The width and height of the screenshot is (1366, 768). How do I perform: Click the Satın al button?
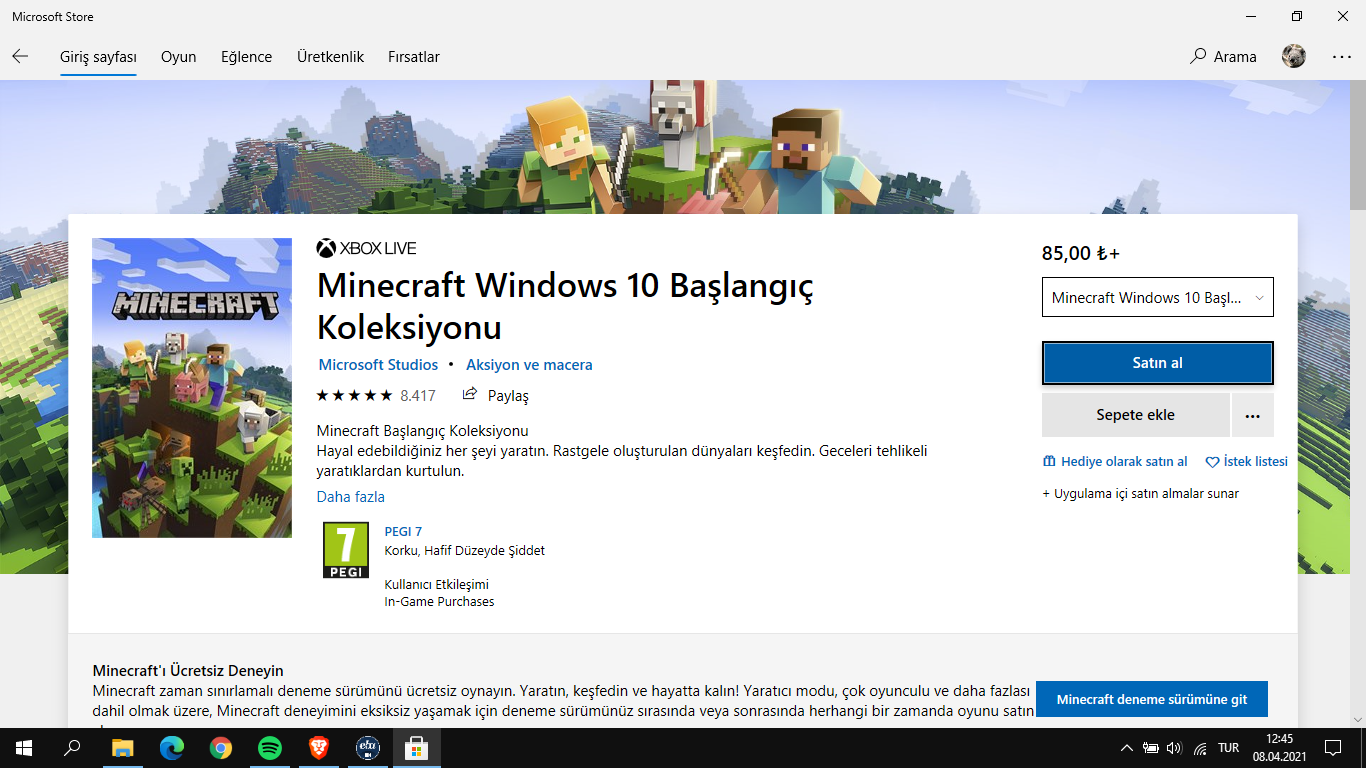[x=1158, y=363]
